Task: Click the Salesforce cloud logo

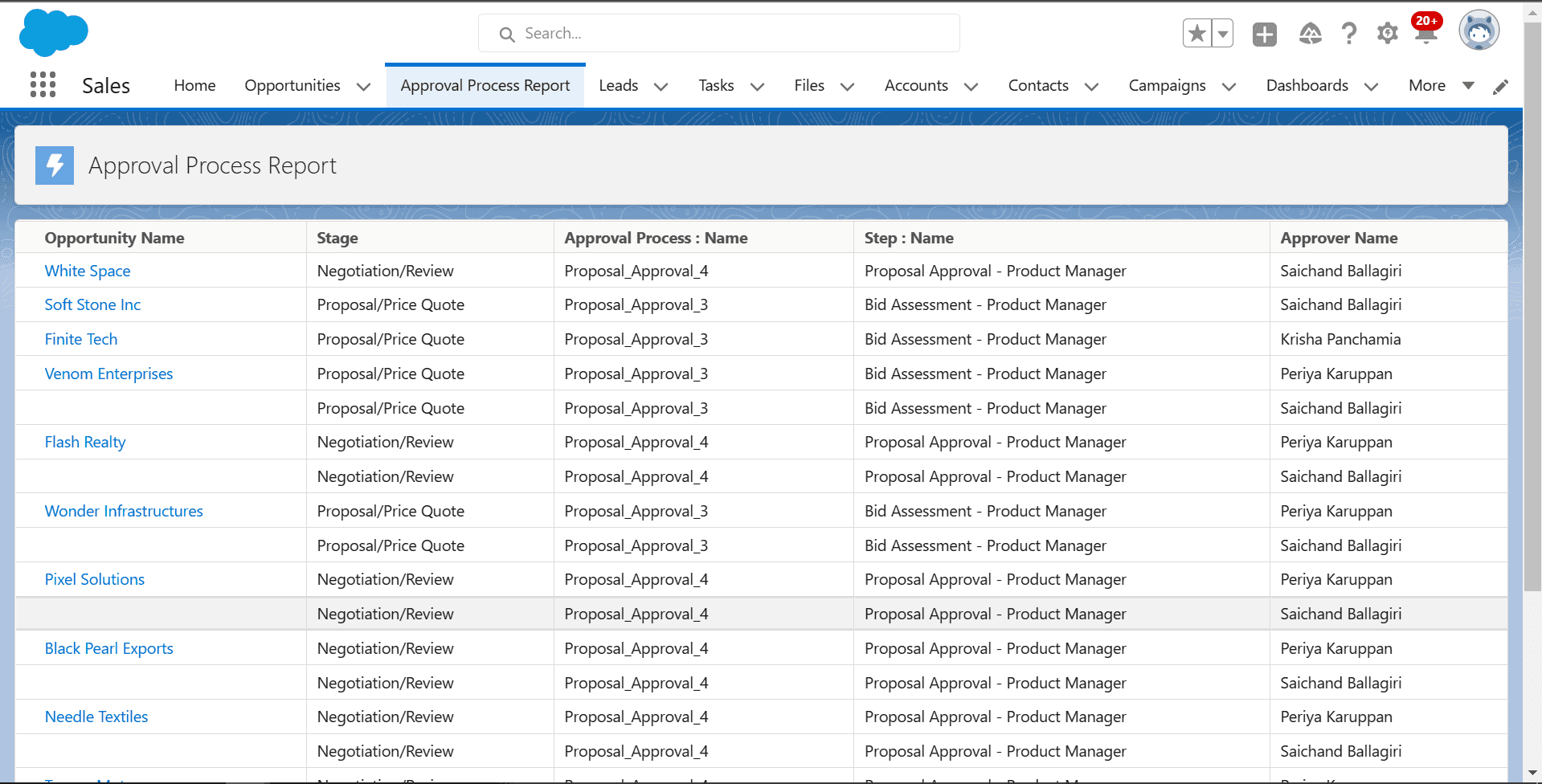Action: 54,33
